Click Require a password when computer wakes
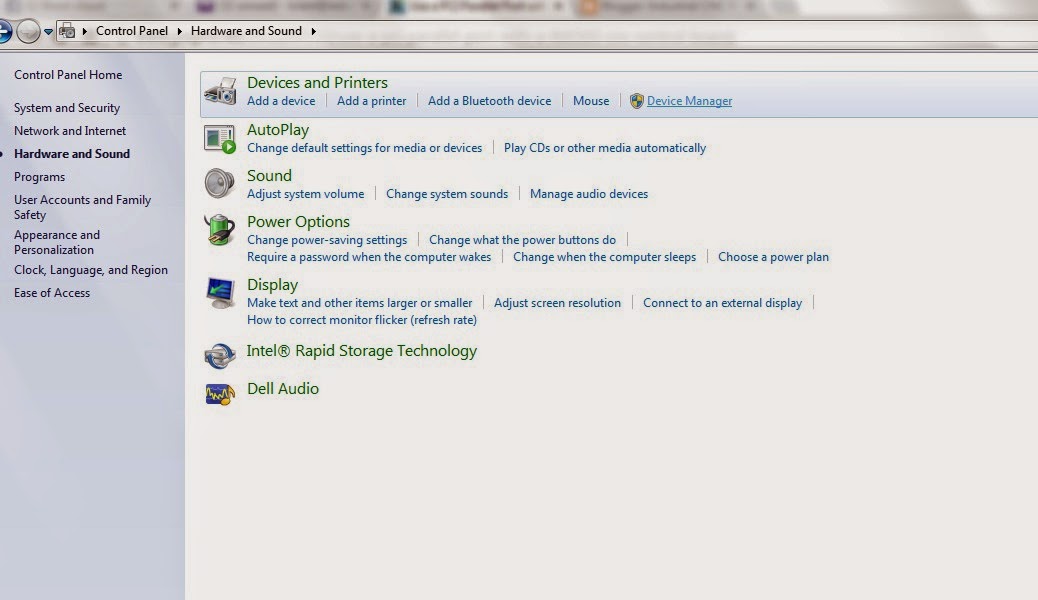Viewport: 1038px width, 600px height. point(369,257)
